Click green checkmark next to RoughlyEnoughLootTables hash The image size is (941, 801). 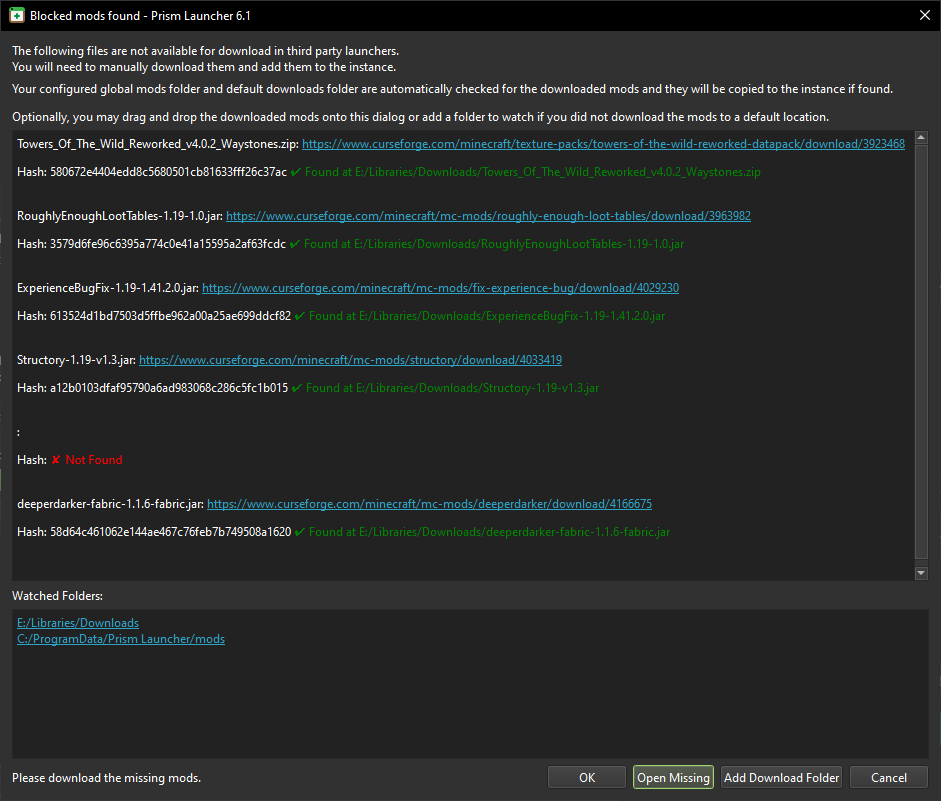295,244
